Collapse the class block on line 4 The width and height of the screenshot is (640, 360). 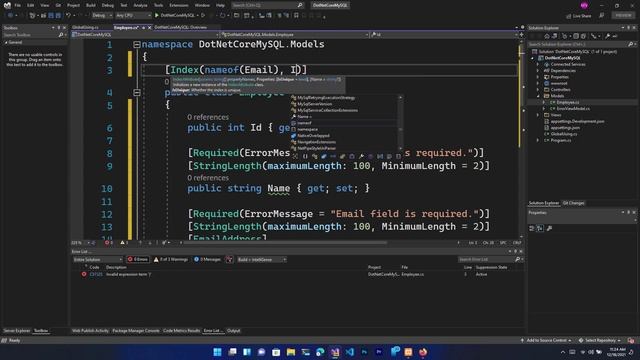tap(137, 93)
